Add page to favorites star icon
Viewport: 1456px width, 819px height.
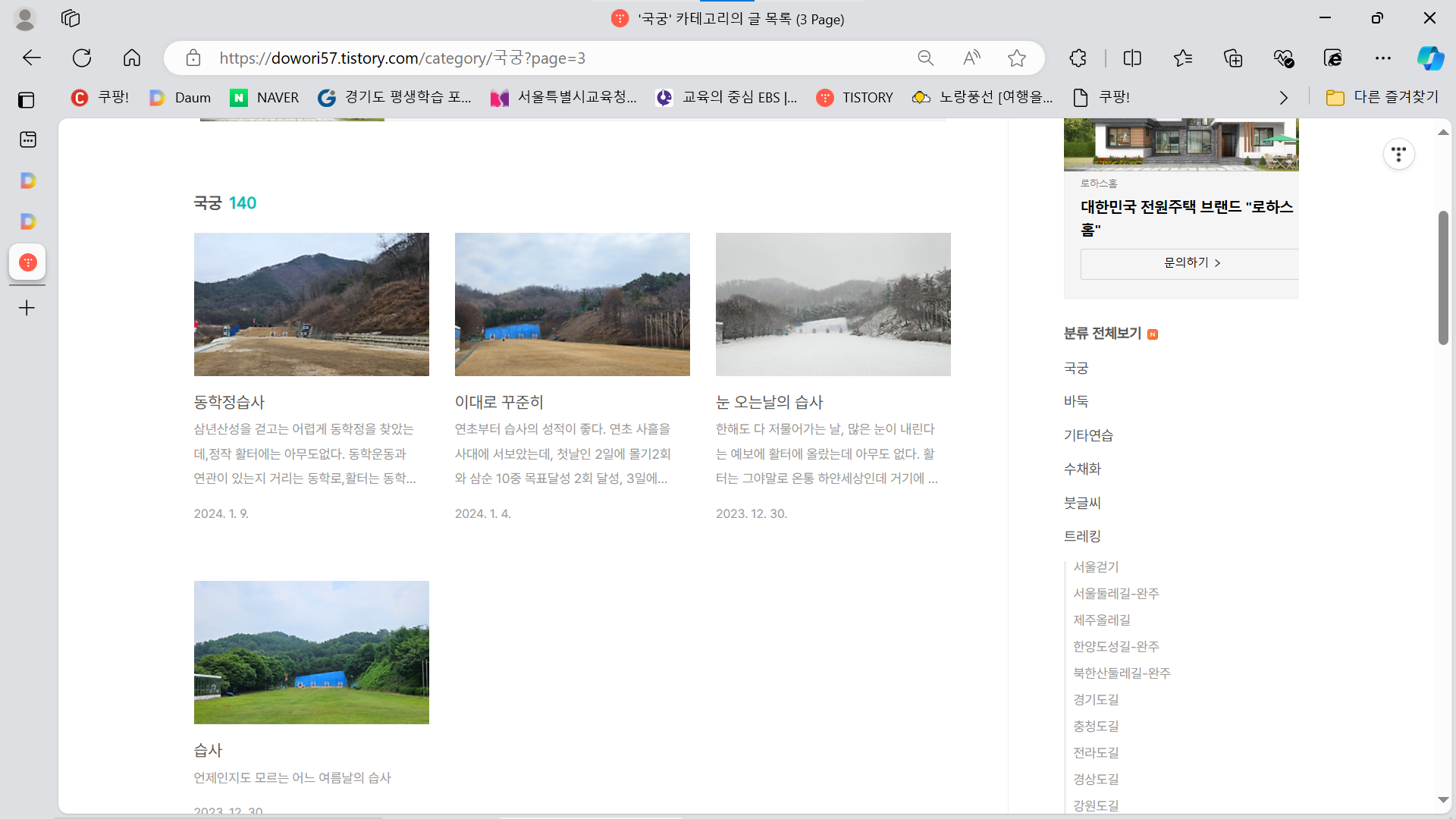click(1017, 58)
